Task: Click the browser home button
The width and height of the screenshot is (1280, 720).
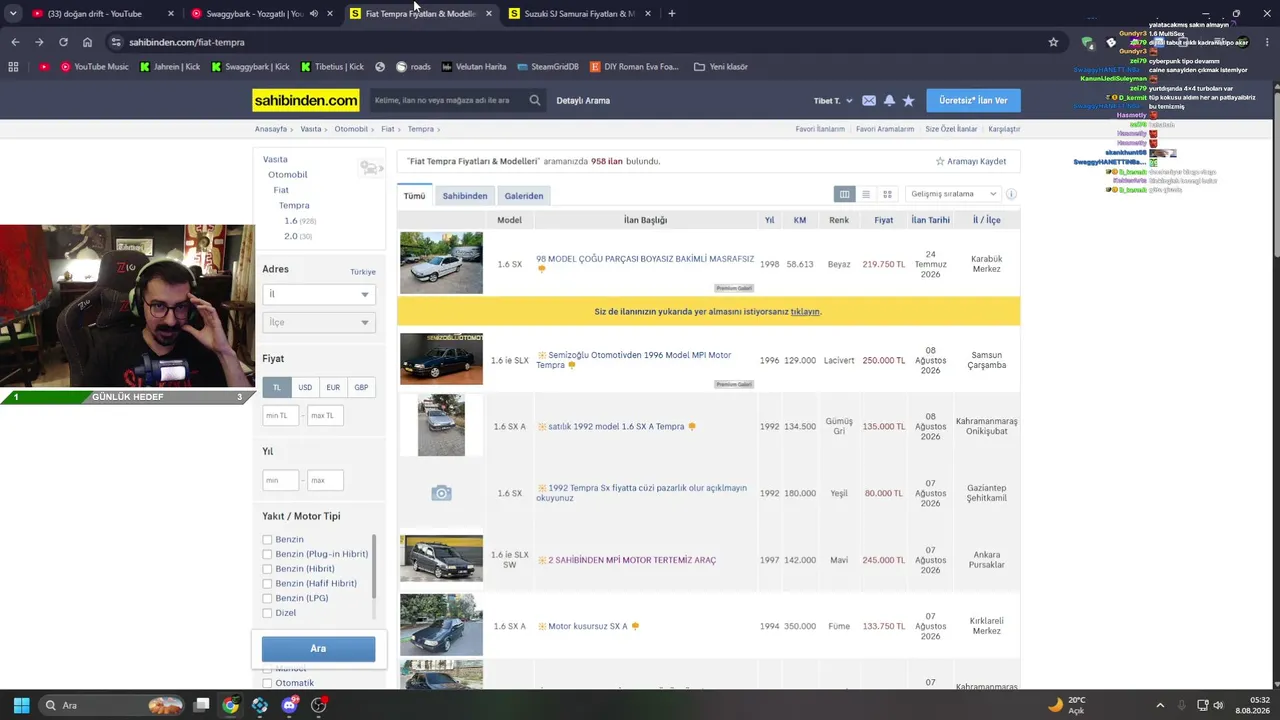Action: pyautogui.click(x=87, y=42)
